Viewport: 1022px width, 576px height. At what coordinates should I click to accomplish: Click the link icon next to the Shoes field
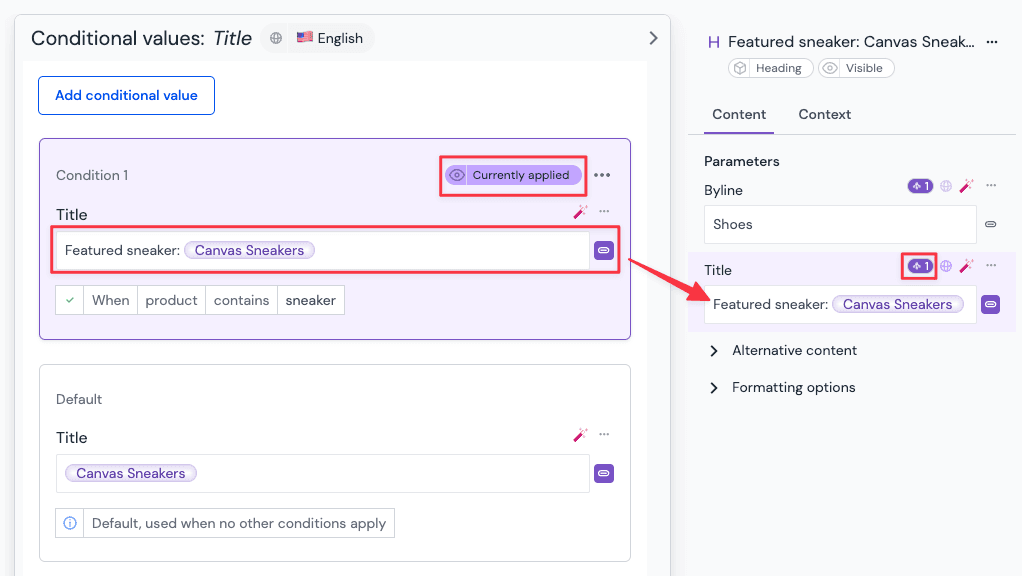click(991, 224)
